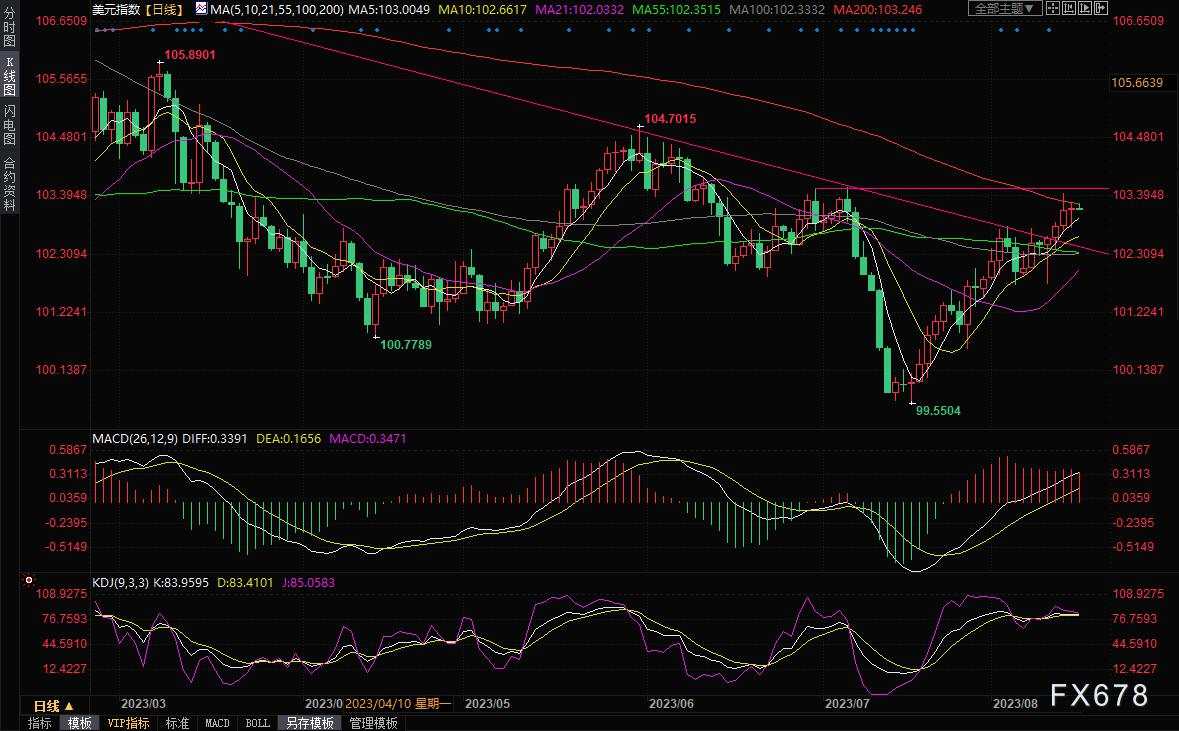This screenshot has width=1179, height=731.
Task: Click the play-forward range icon
Action: (x=1085, y=8)
